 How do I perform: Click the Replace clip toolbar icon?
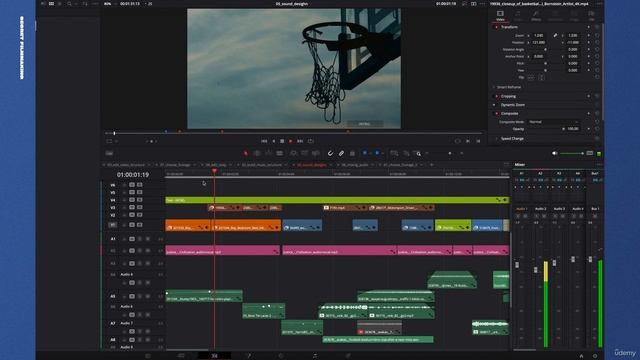pos(316,153)
